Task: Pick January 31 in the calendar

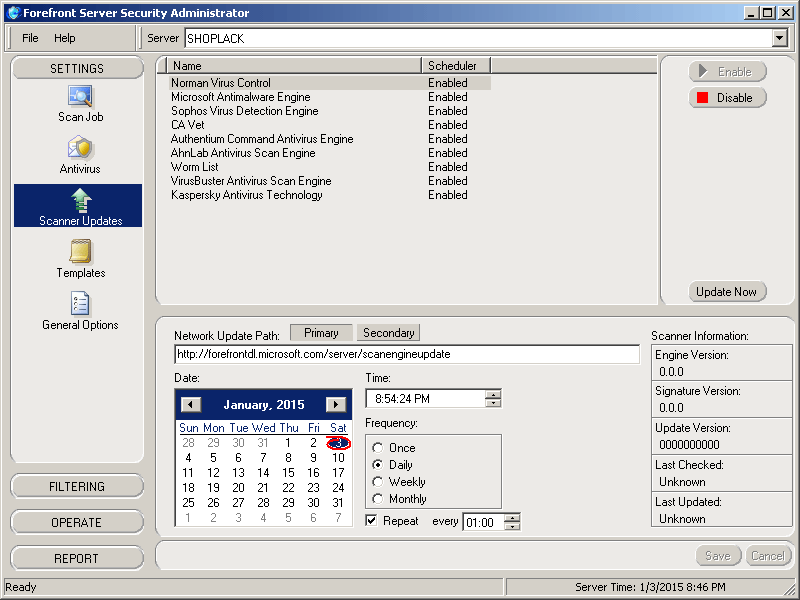Action: point(338,503)
